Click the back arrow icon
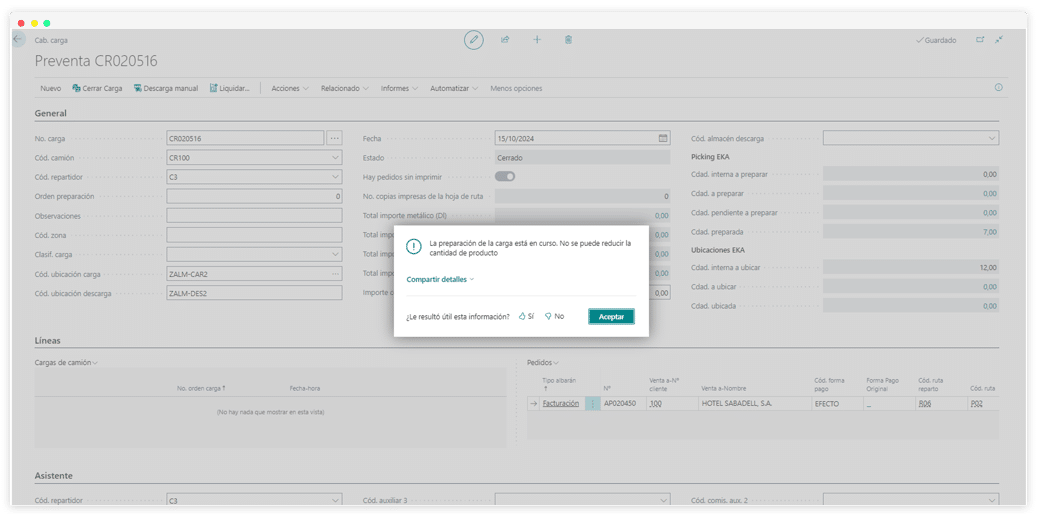Image resolution: width=1045 pixels, height=514 pixels. (x=19, y=40)
